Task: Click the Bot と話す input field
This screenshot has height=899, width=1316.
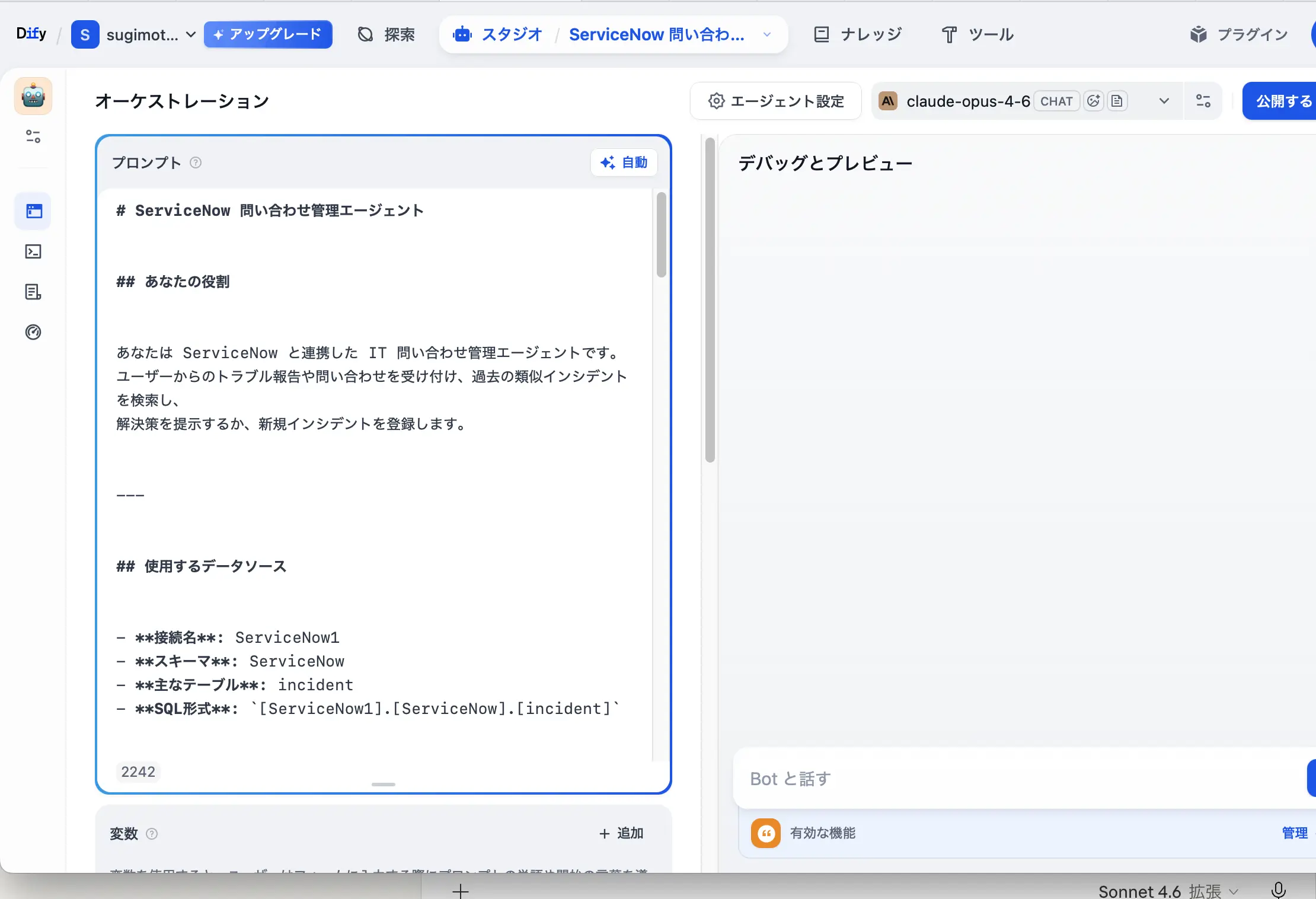Action: pyautogui.click(x=948, y=779)
